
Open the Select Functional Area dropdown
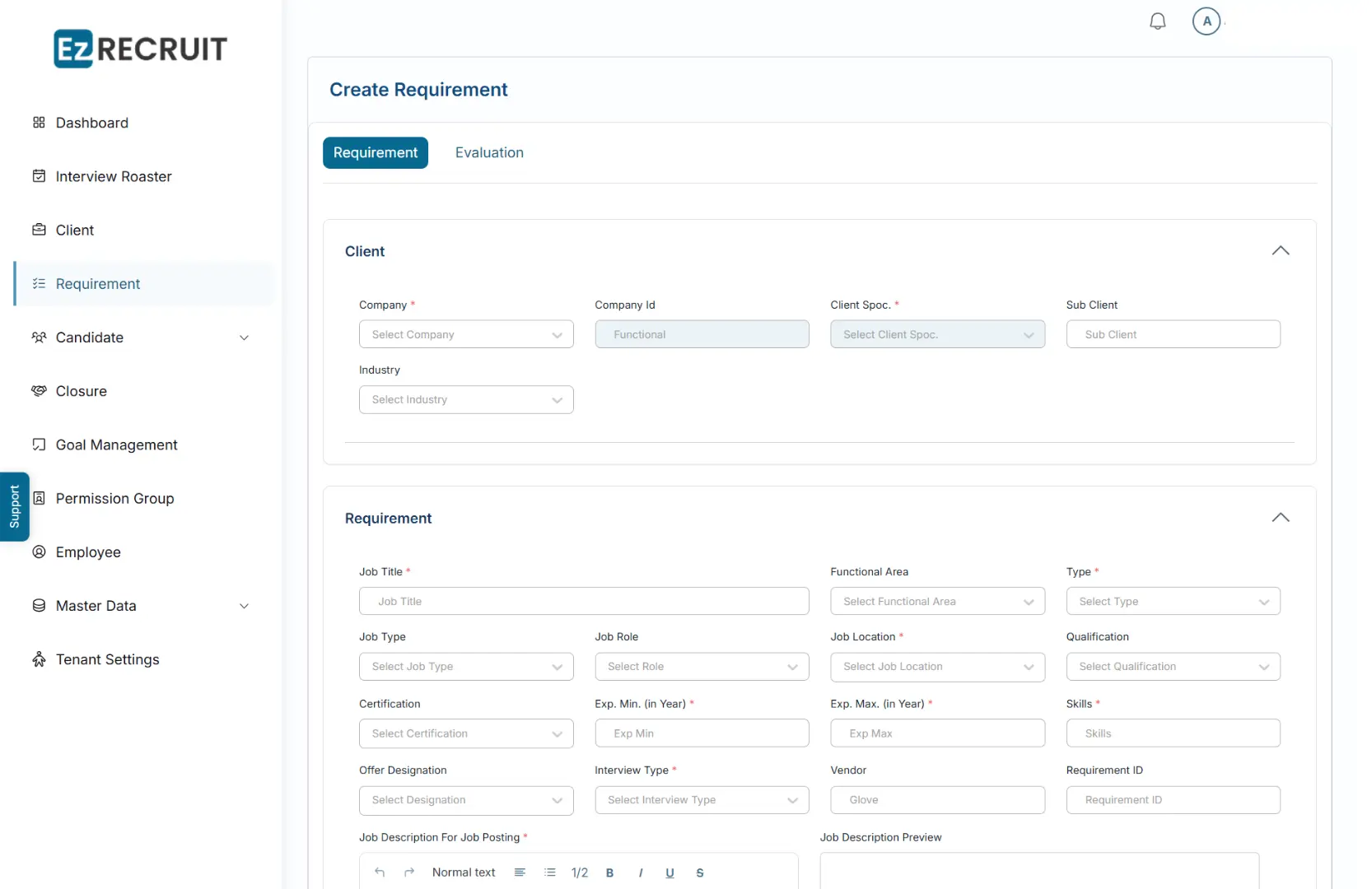pyautogui.click(x=938, y=602)
